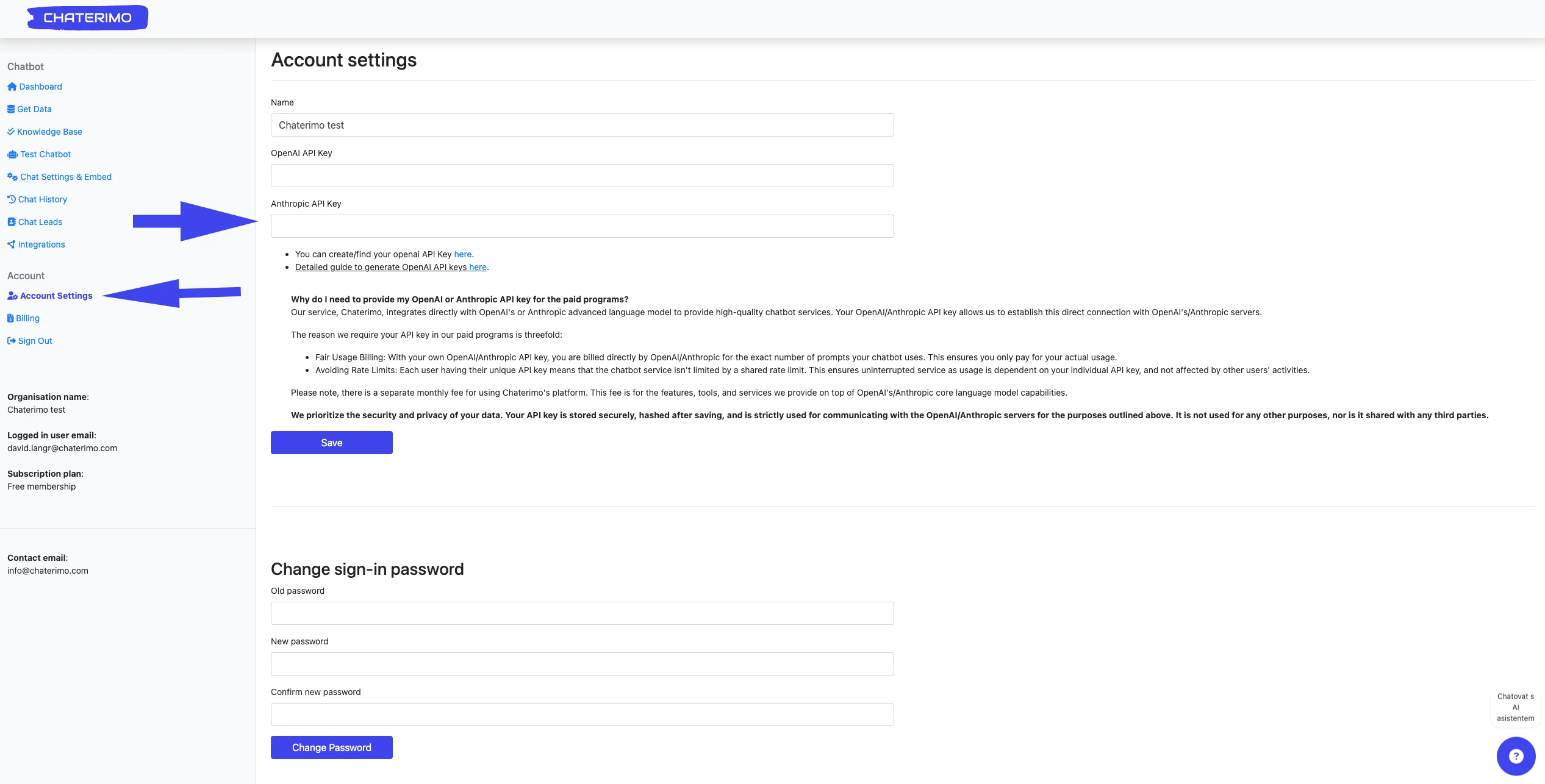1545x784 pixels.
Task: Focus the Anthropic API Key field
Action: click(x=582, y=226)
